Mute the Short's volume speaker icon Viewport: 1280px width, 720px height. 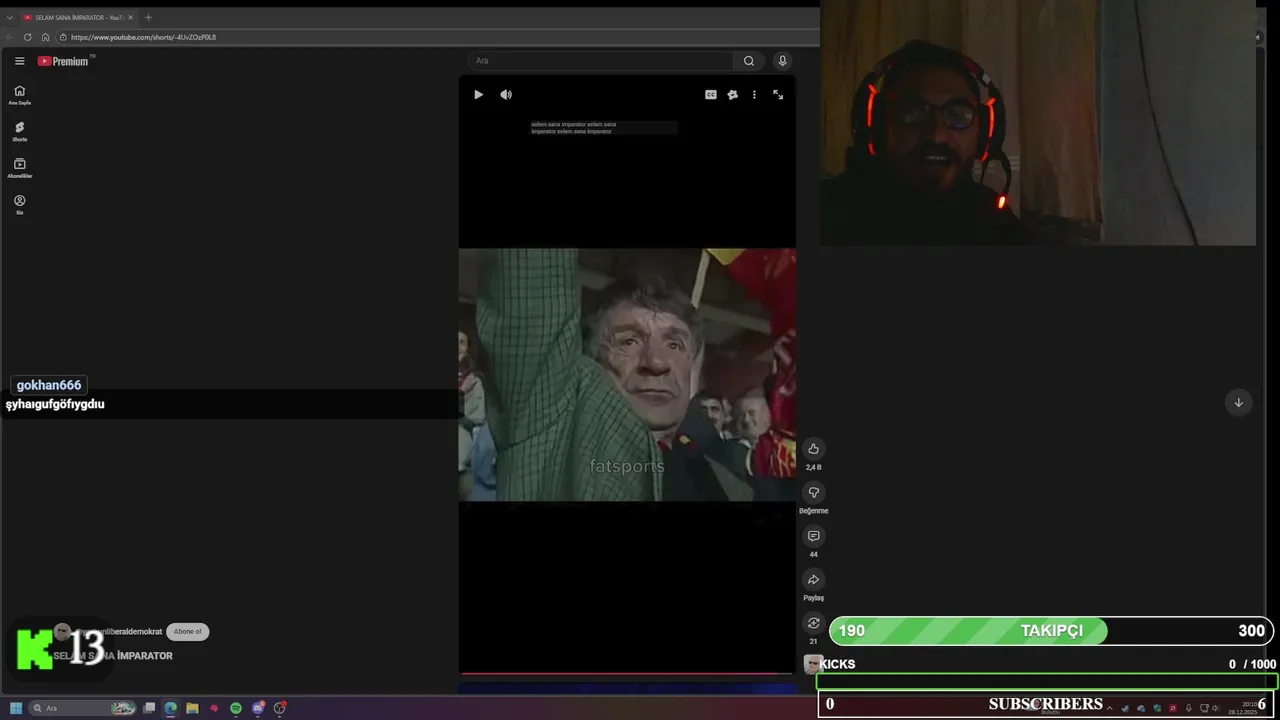click(x=506, y=95)
